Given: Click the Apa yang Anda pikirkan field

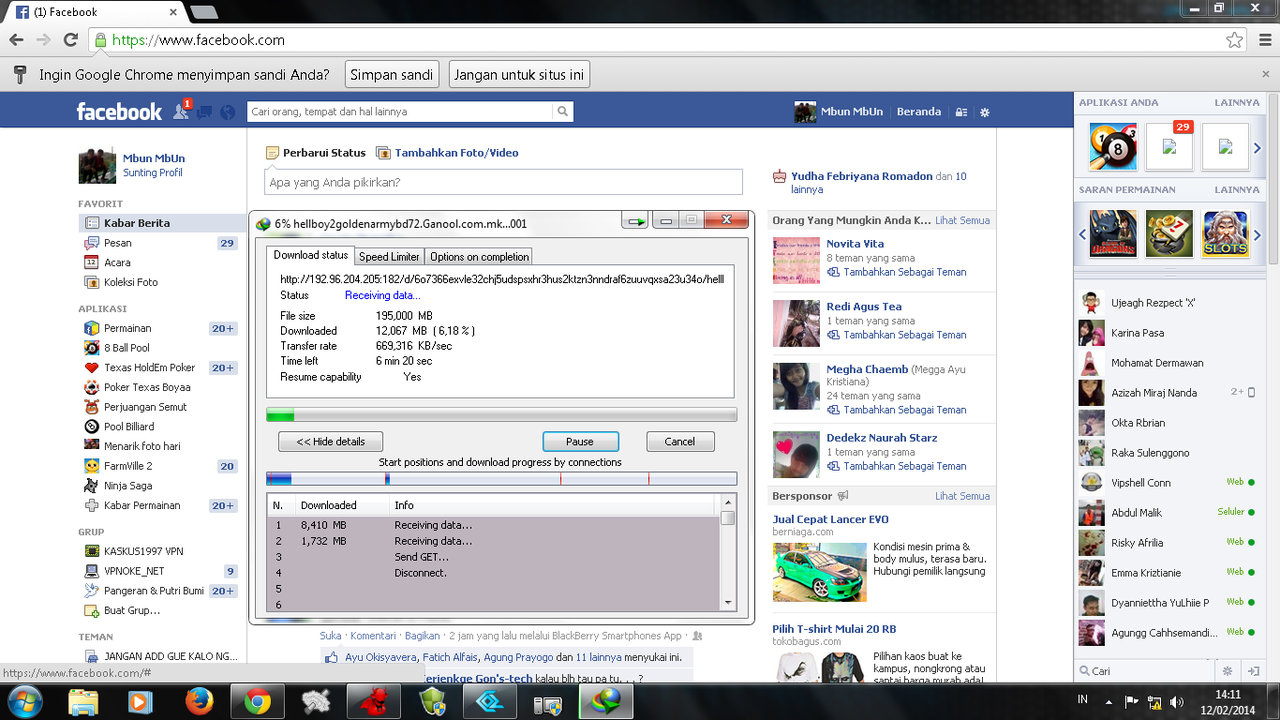Looking at the screenshot, I should point(503,182).
